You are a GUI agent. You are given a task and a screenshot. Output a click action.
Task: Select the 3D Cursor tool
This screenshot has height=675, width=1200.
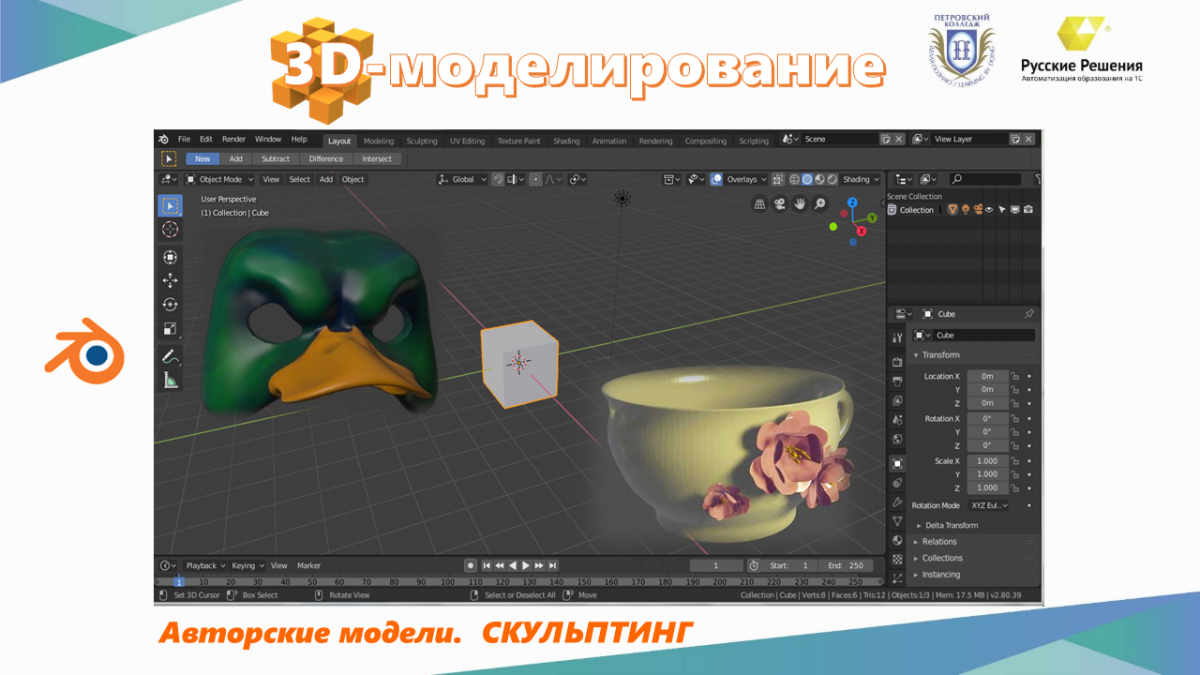pyautogui.click(x=170, y=230)
